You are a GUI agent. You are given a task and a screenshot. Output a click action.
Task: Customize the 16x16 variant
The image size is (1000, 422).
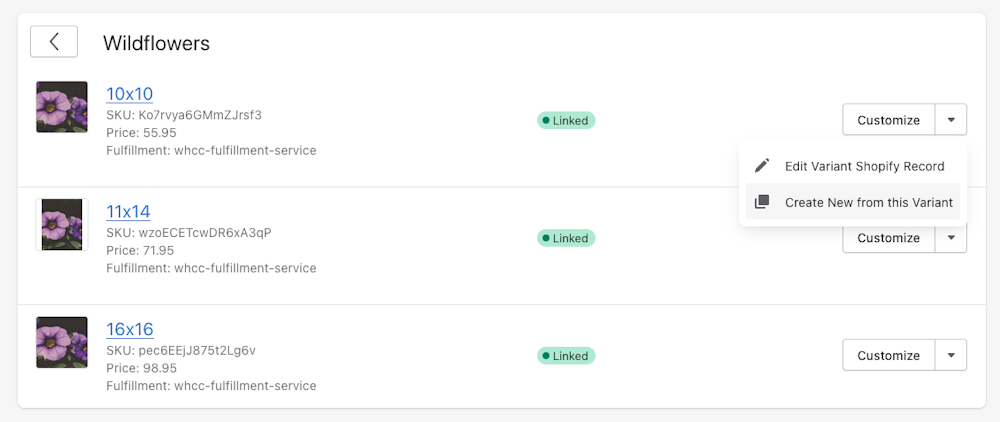pyautogui.click(x=888, y=355)
